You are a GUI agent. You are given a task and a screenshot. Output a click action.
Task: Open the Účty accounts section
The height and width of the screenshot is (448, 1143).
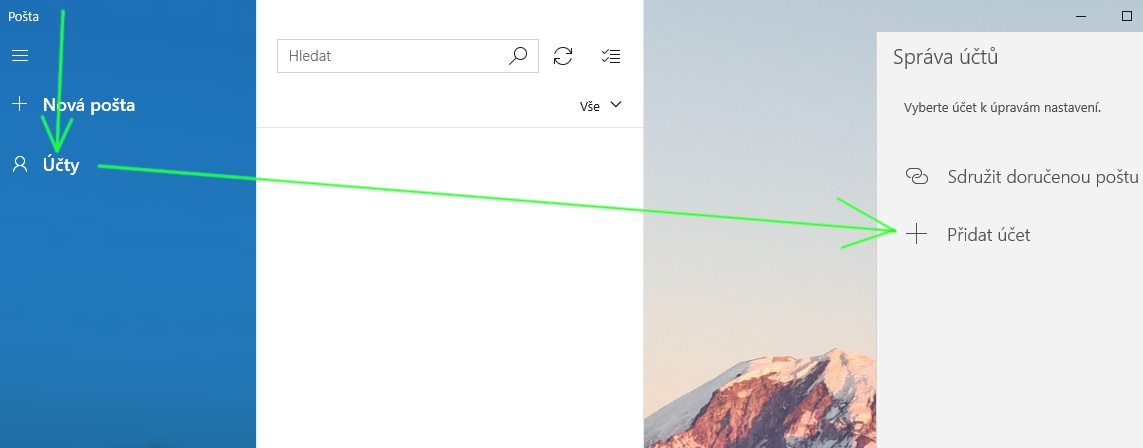point(61,165)
